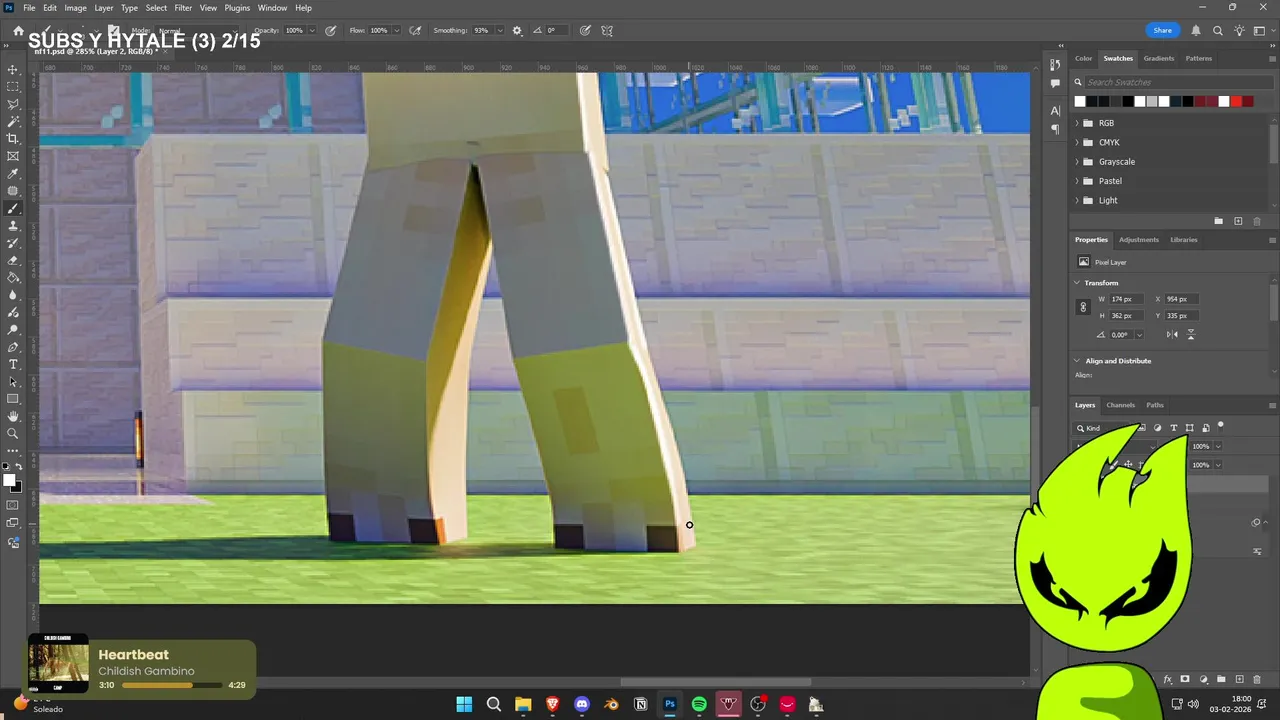Open symmetry butterfly paint options
1280x720 pixels.
[x=607, y=31]
